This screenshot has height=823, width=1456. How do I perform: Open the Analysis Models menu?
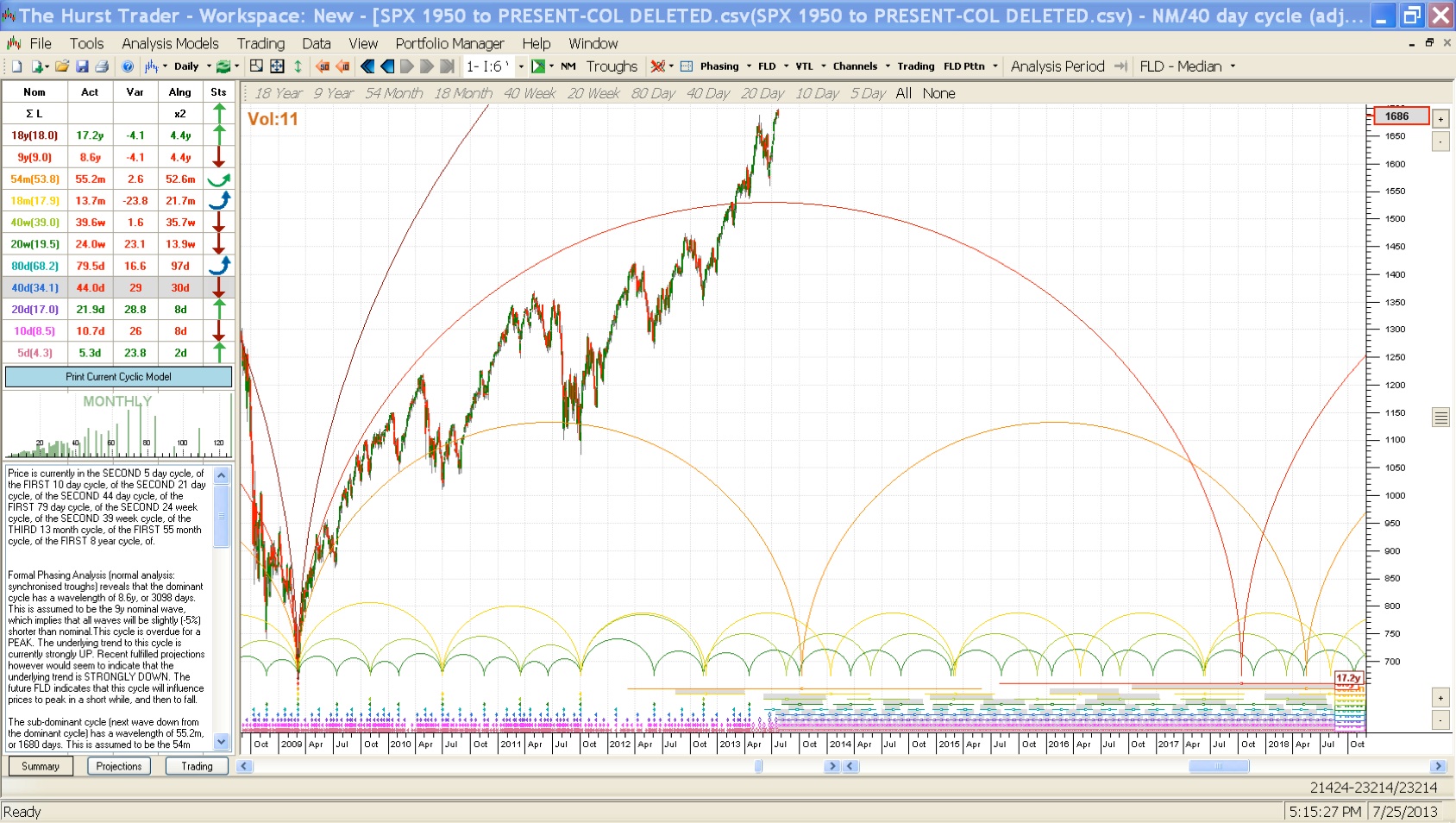(x=170, y=43)
